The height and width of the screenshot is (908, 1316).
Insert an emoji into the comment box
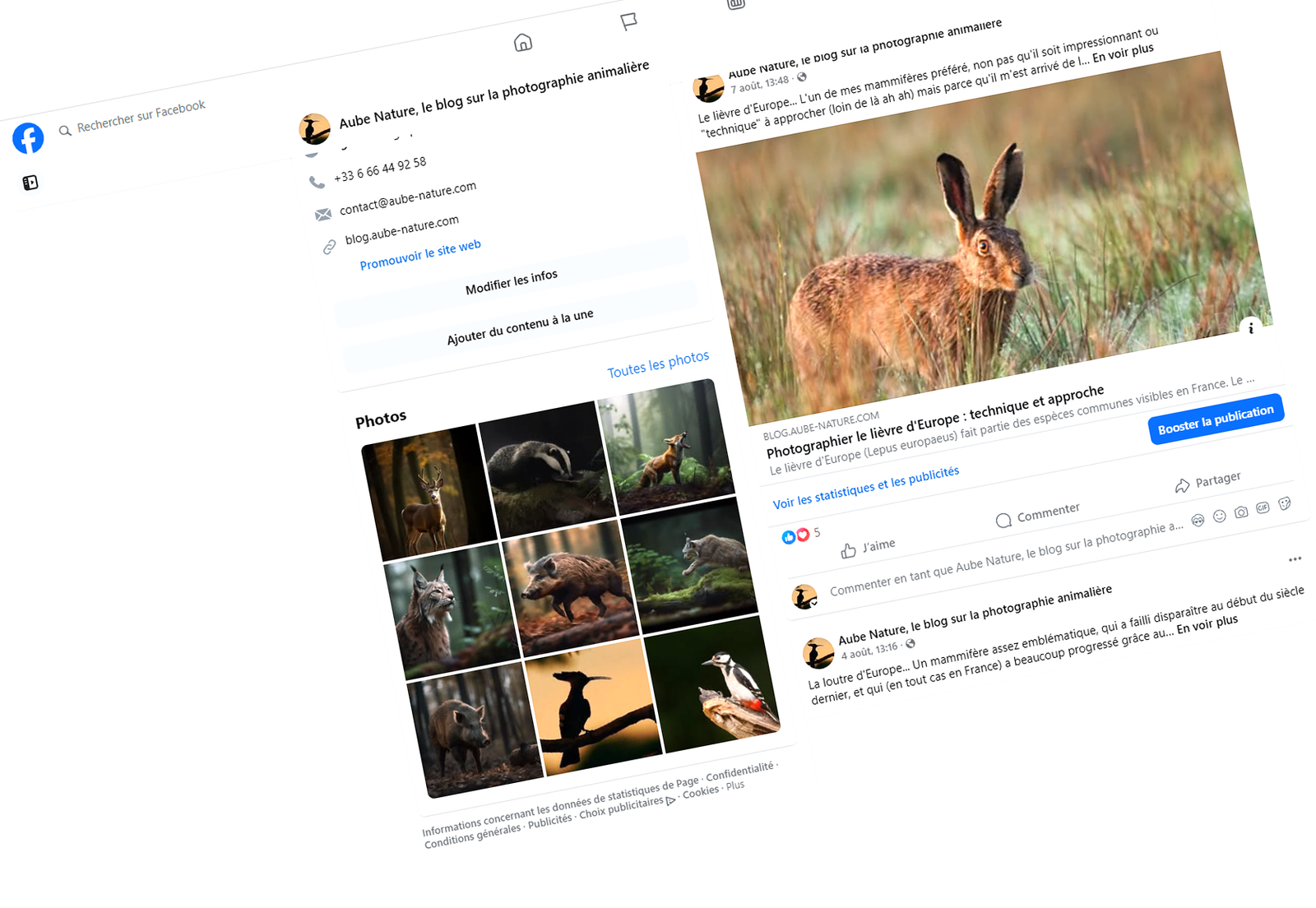(1218, 514)
